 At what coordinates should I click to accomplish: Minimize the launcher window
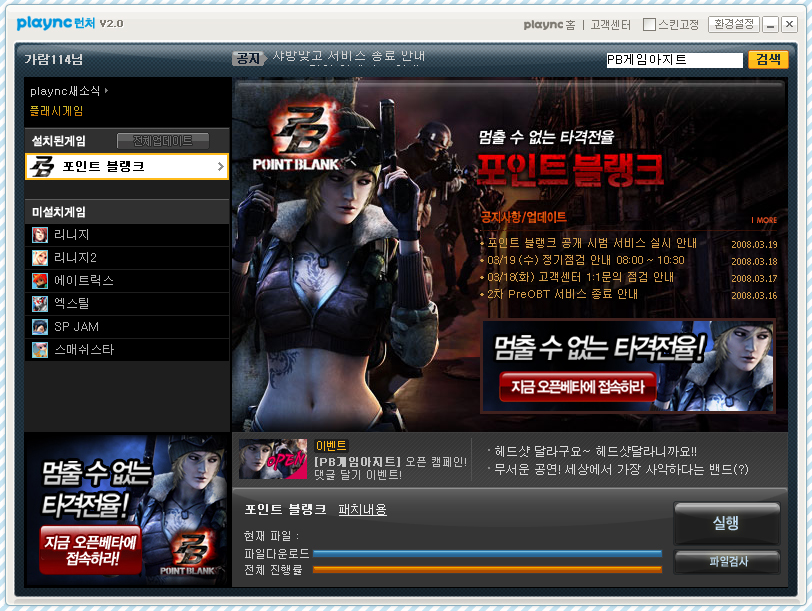point(771,25)
